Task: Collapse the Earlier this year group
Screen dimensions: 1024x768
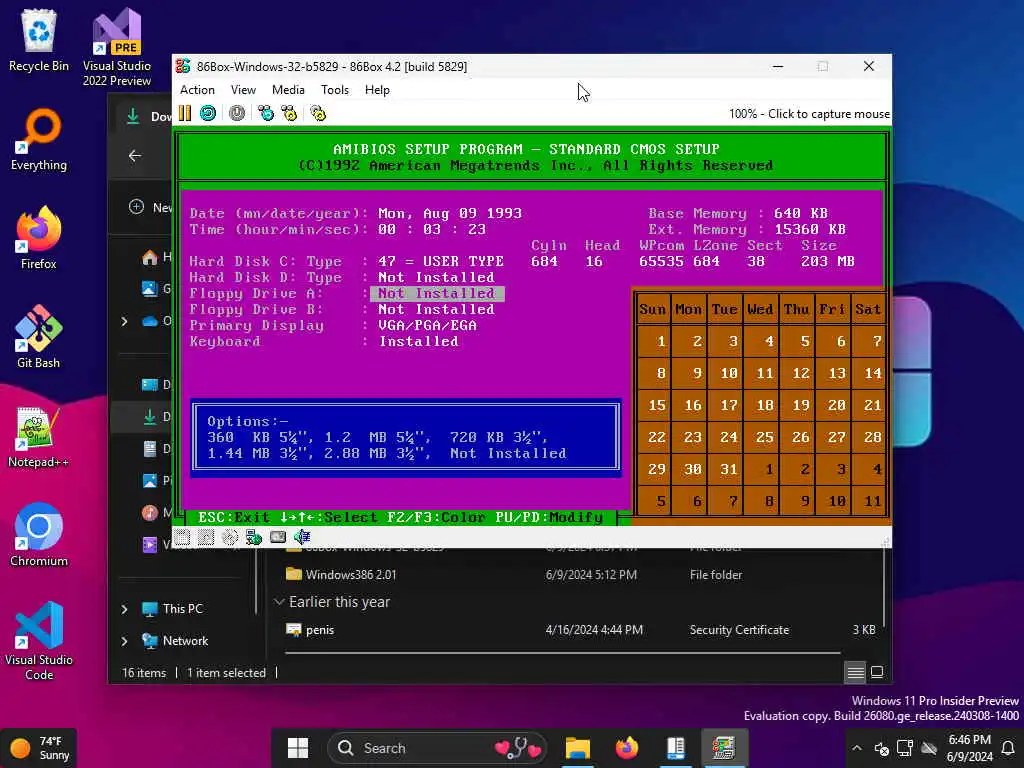Action: coord(280,601)
